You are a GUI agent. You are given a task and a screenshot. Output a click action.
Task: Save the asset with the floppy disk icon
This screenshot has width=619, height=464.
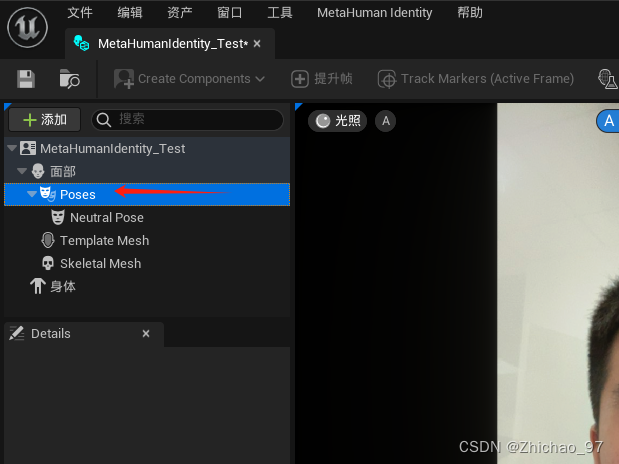[x=26, y=79]
